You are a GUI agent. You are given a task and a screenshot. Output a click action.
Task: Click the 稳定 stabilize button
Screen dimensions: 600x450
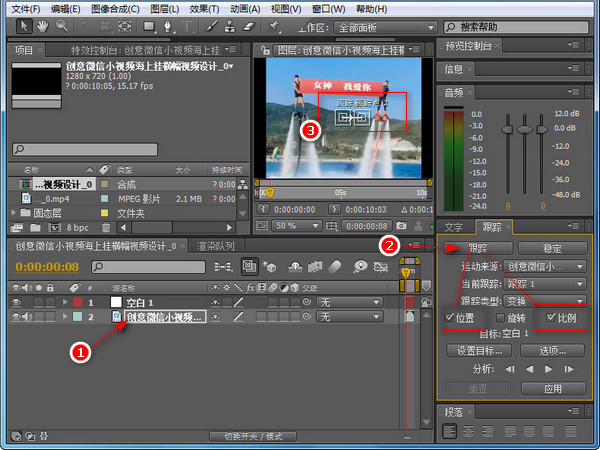tap(552, 248)
